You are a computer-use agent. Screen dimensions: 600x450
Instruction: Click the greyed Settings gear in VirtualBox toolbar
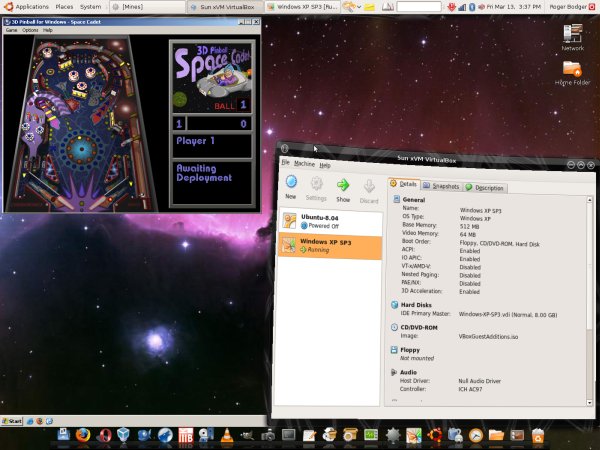(x=316, y=183)
